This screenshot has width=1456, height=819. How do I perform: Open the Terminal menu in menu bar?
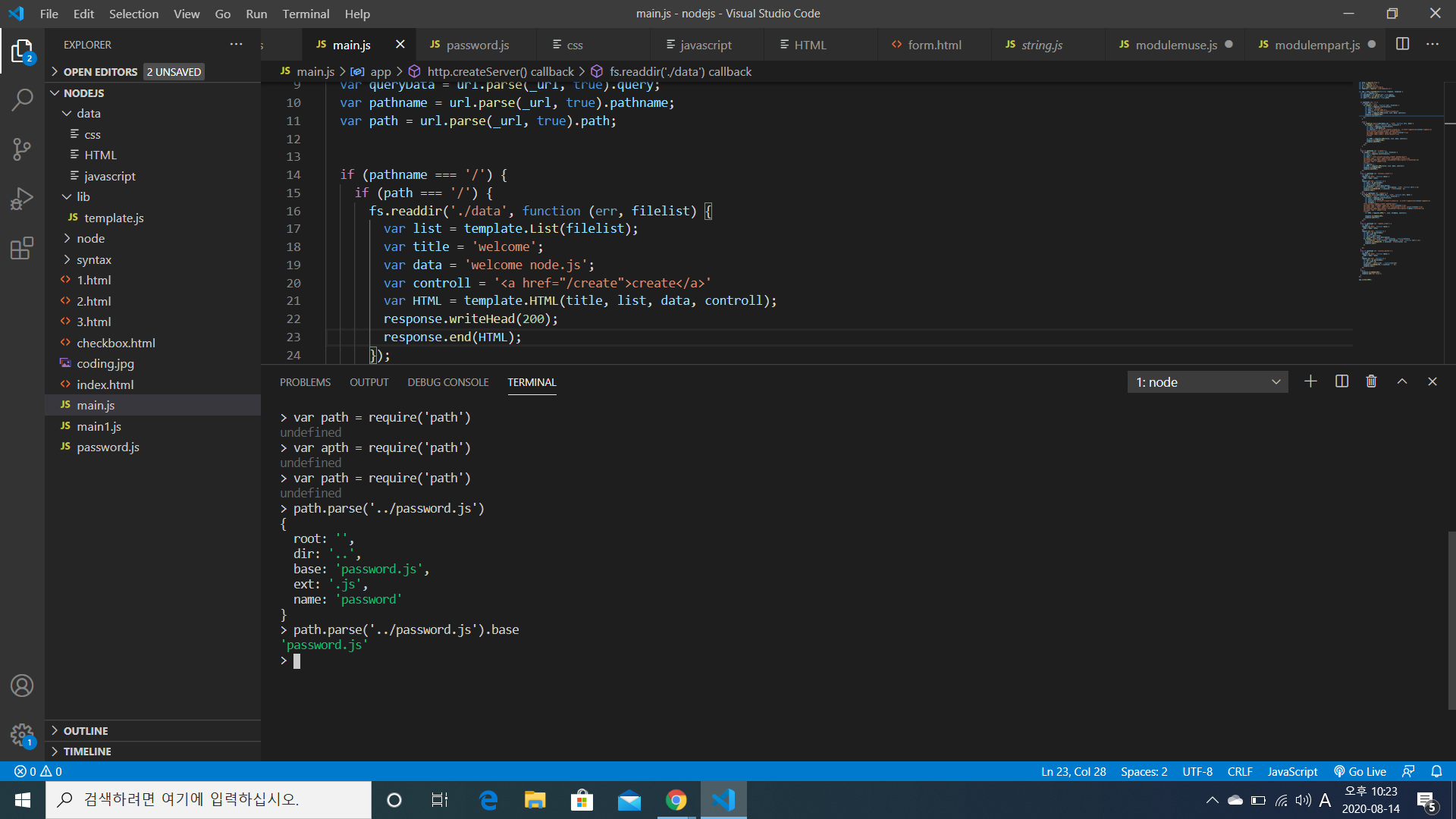coord(306,14)
